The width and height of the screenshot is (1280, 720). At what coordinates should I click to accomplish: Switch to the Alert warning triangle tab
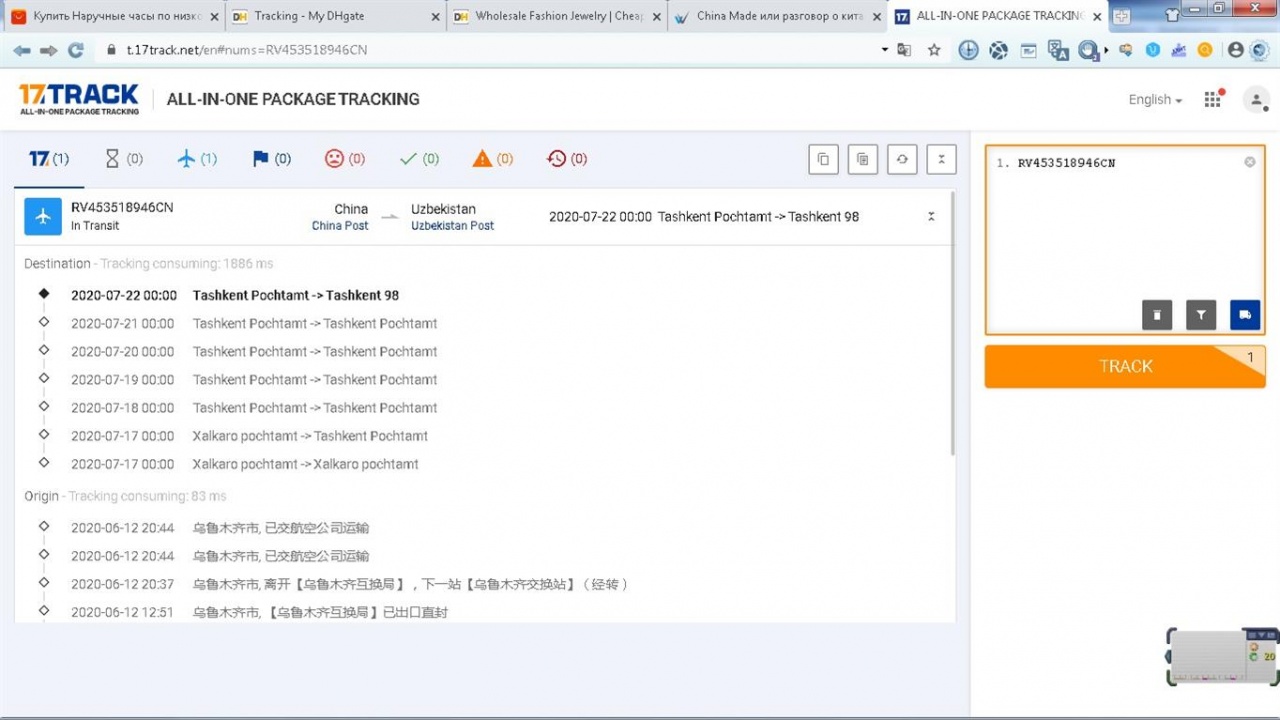tap(493, 159)
